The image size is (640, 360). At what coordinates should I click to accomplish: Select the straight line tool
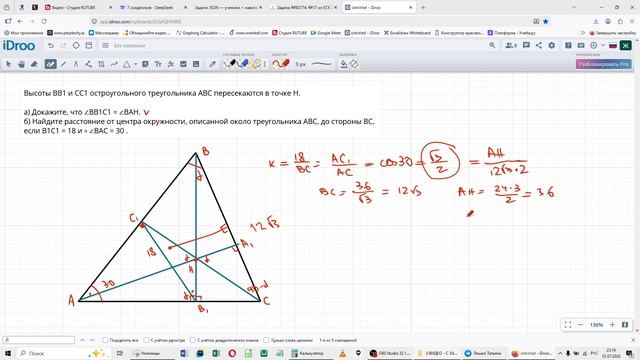pos(63,64)
